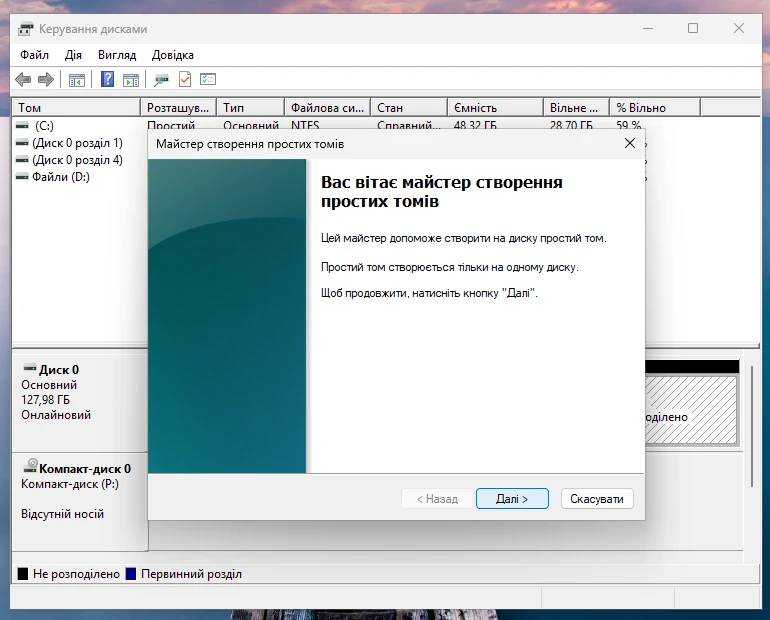Select the (C:) volume label
The image size is (770, 620).
(x=44, y=126)
